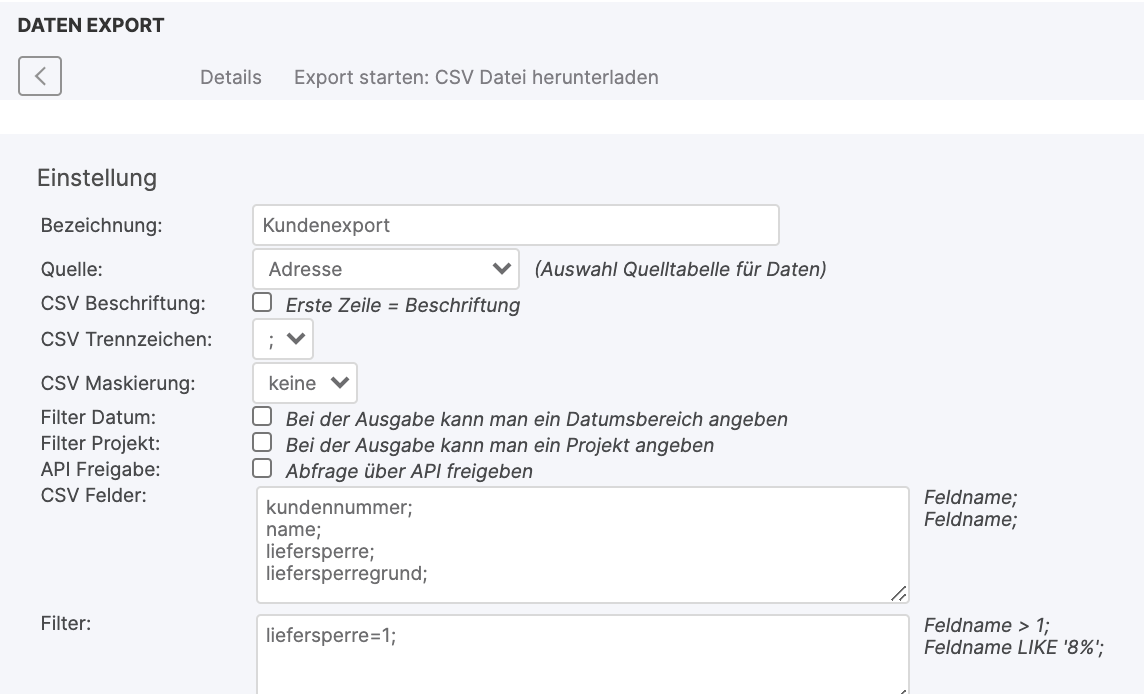Switch to the Details tab
The image size is (1144, 694).
[x=231, y=77]
